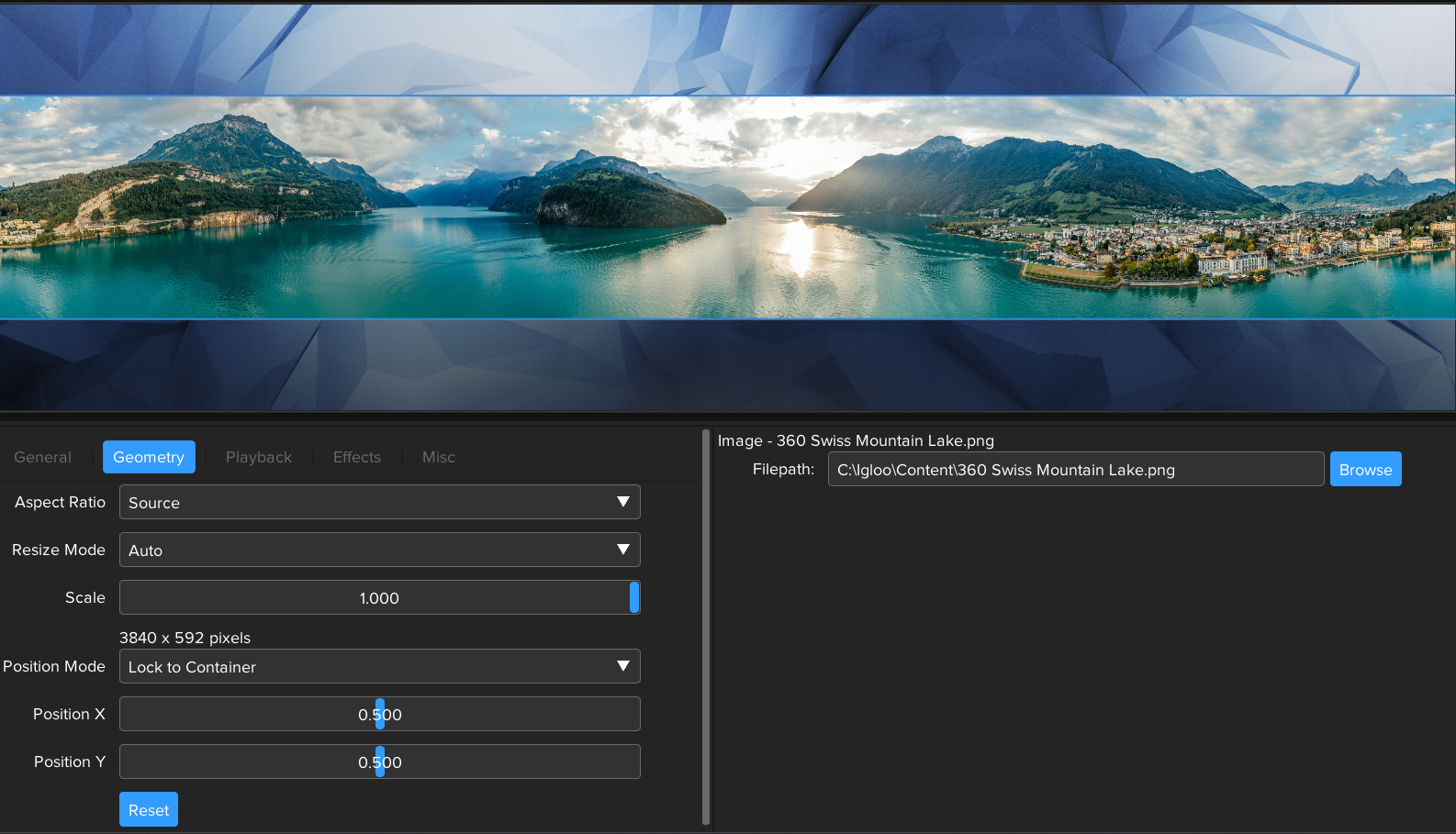The width and height of the screenshot is (1456, 834).
Task: Click Browse to choose an image file
Action: 1365,470
